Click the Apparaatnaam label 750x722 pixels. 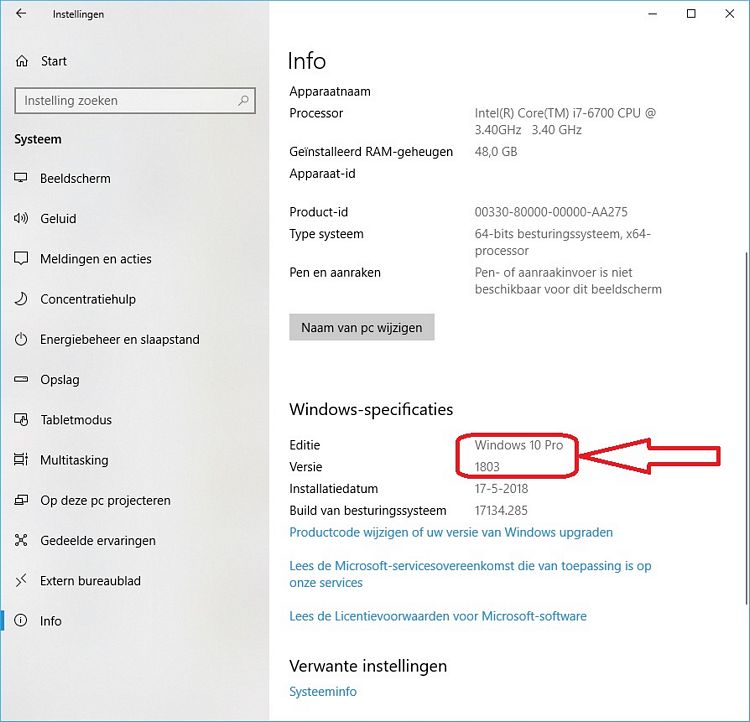tap(330, 91)
